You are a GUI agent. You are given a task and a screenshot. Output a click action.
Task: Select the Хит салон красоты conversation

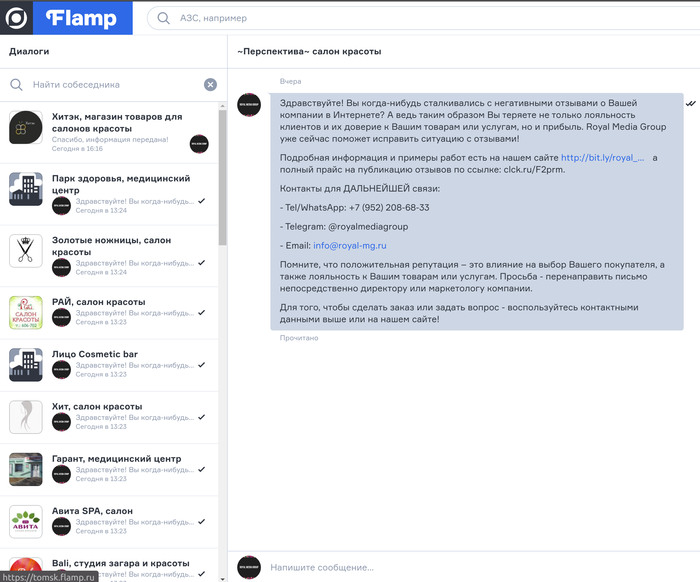(109, 417)
